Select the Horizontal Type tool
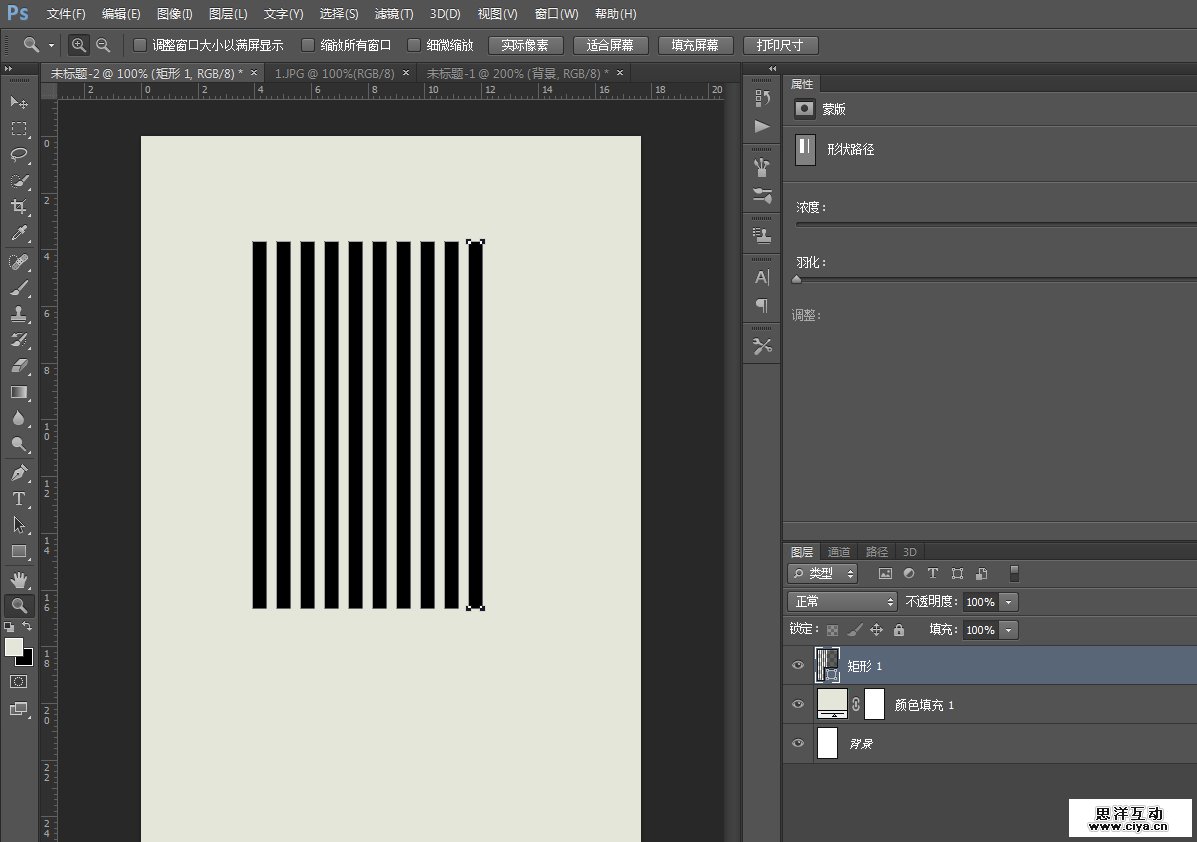Image resolution: width=1197 pixels, height=842 pixels. [x=19, y=498]
